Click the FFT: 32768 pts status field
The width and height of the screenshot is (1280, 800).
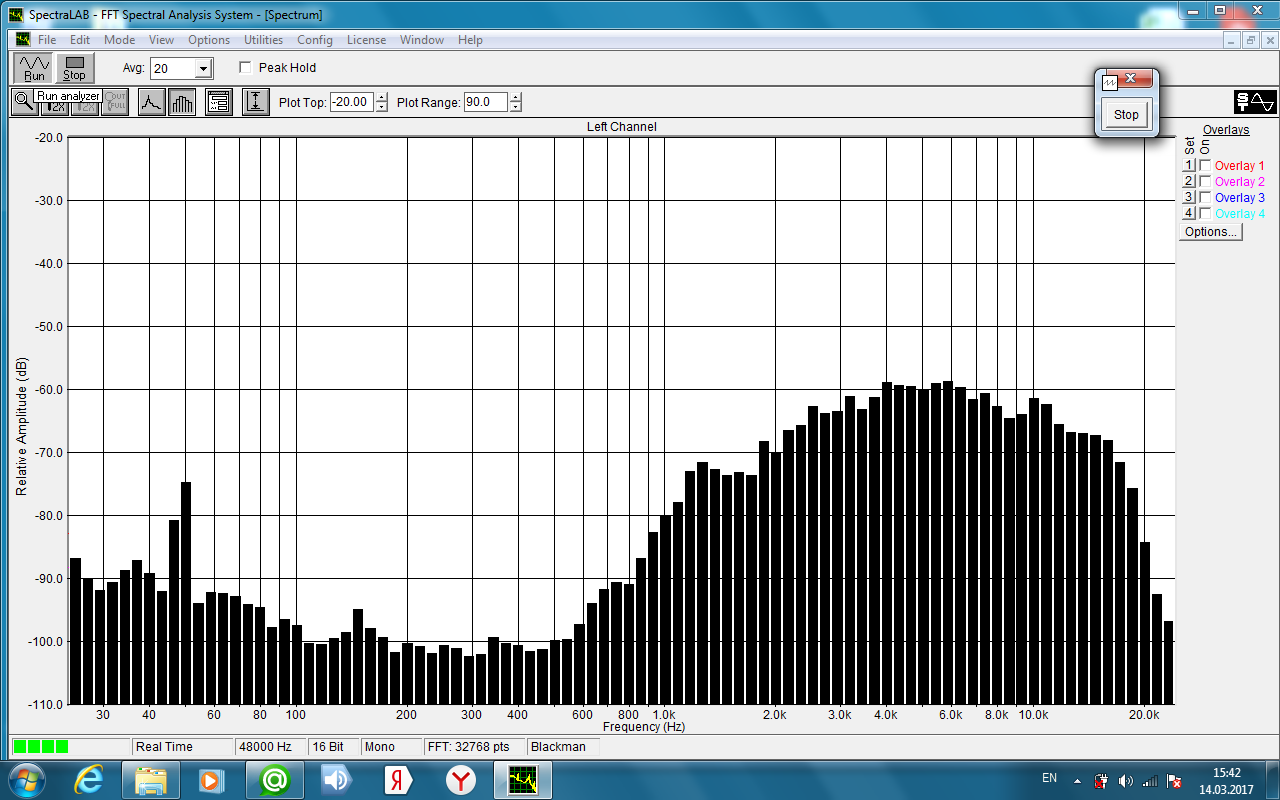[474, 747]
